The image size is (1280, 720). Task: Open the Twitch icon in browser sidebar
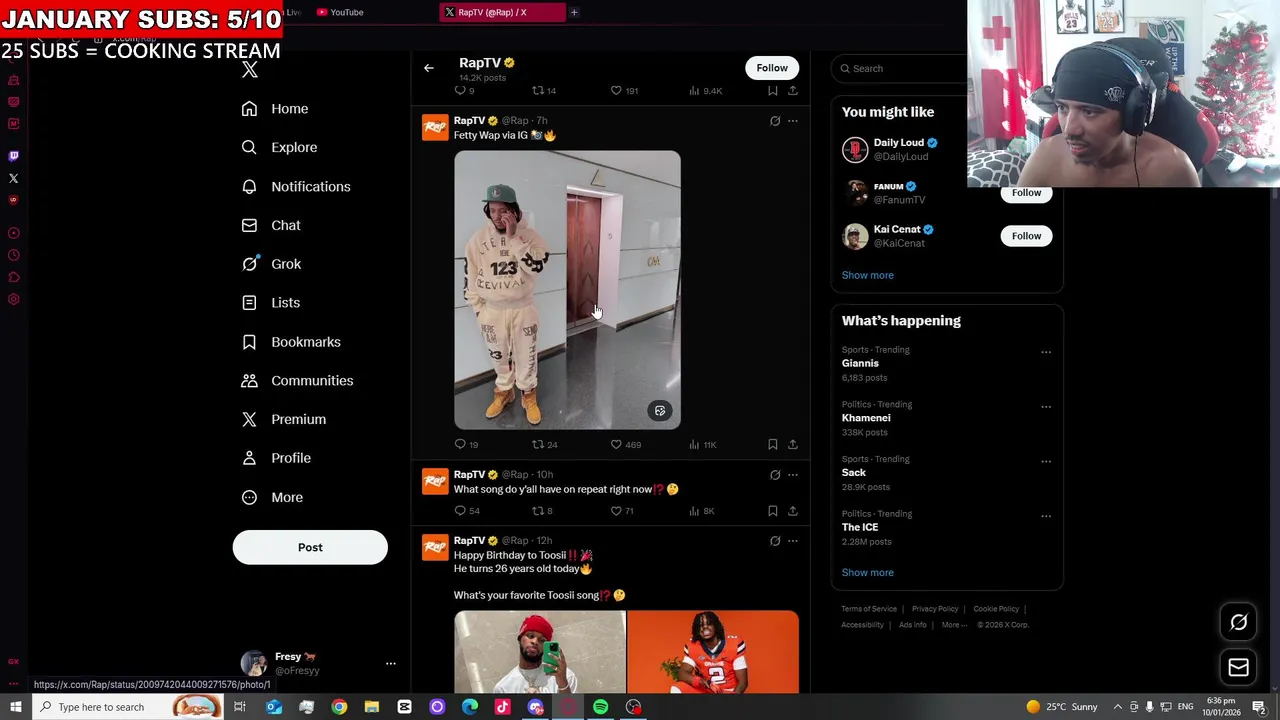tap(13, 156)
